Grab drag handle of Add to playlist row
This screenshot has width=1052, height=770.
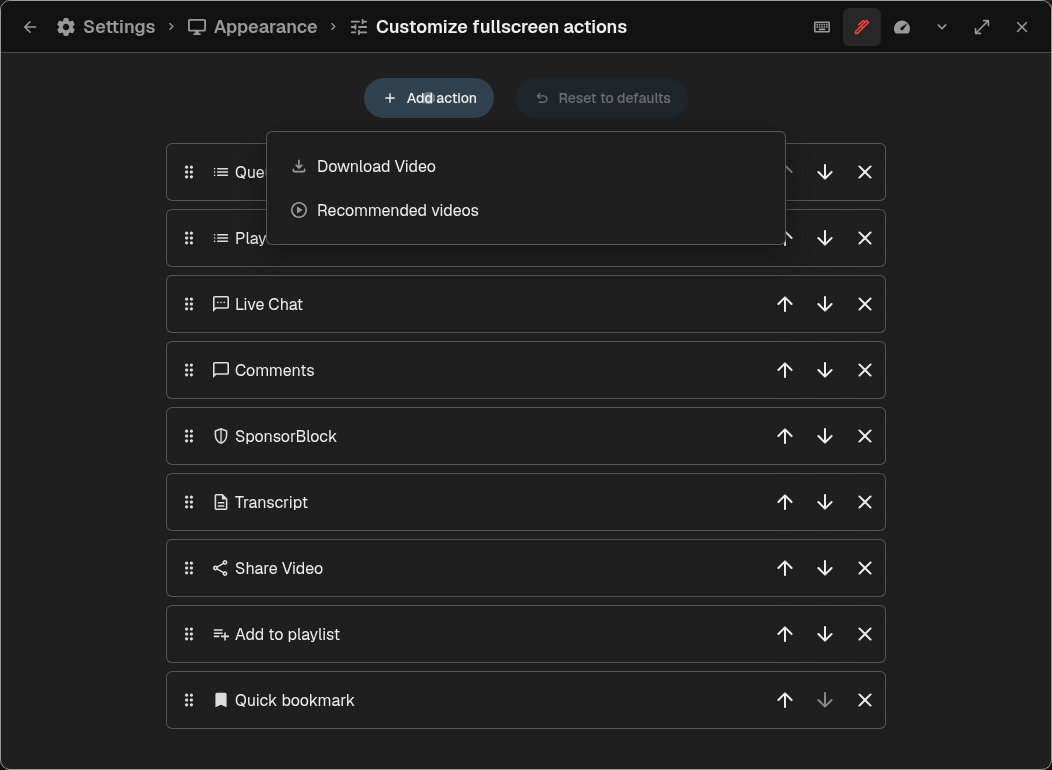189,635
